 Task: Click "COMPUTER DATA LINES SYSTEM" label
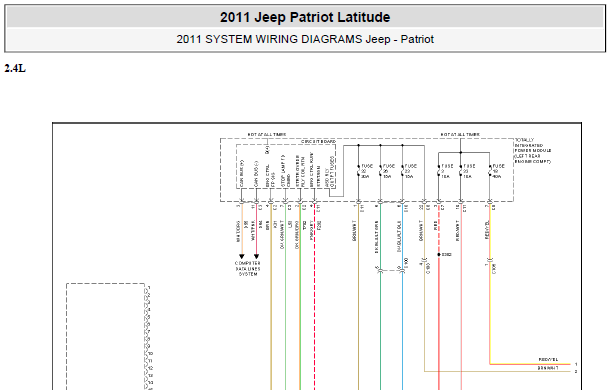click(x=248, y=268)
